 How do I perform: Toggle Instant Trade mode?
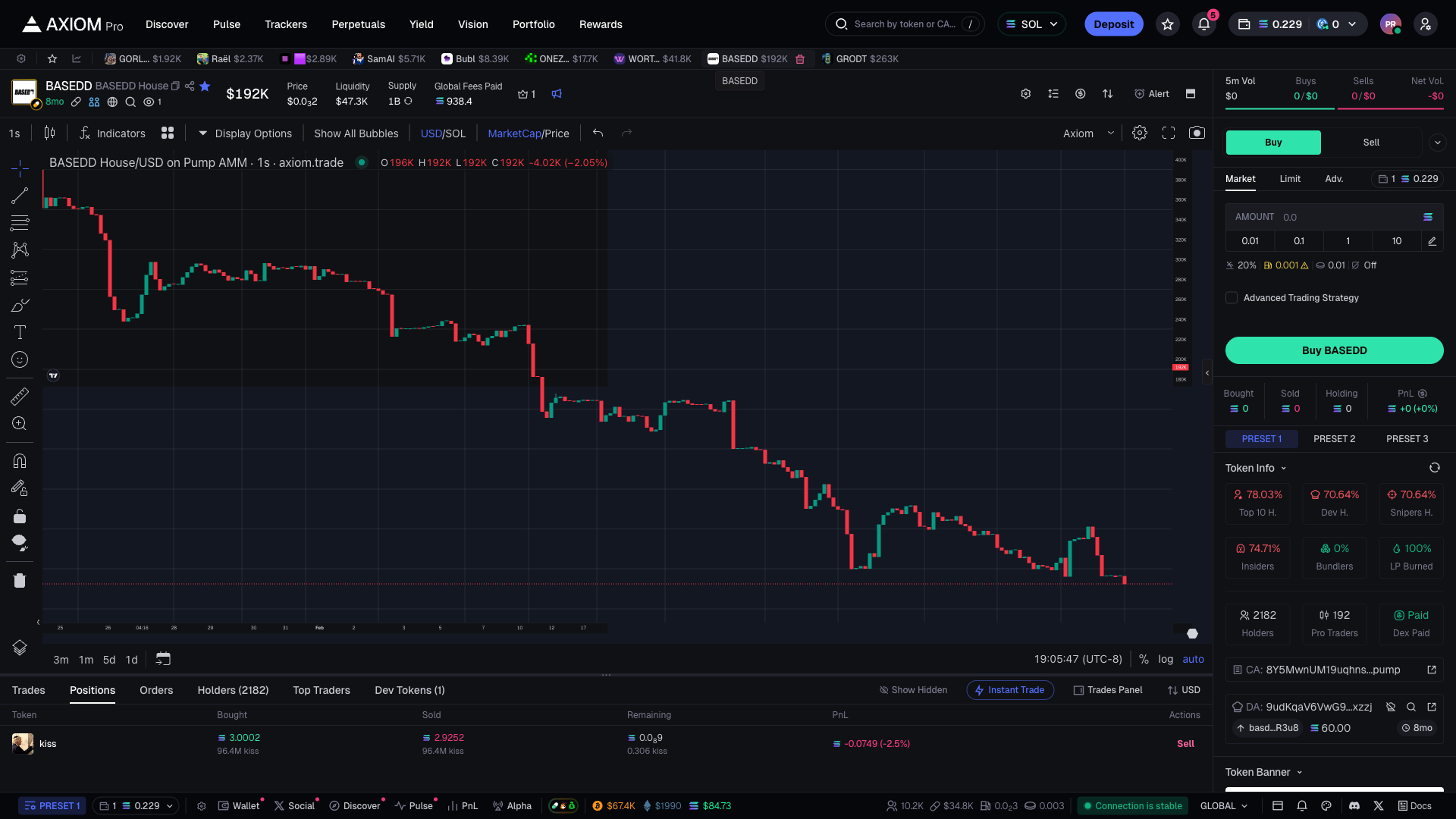point(1009,690)
